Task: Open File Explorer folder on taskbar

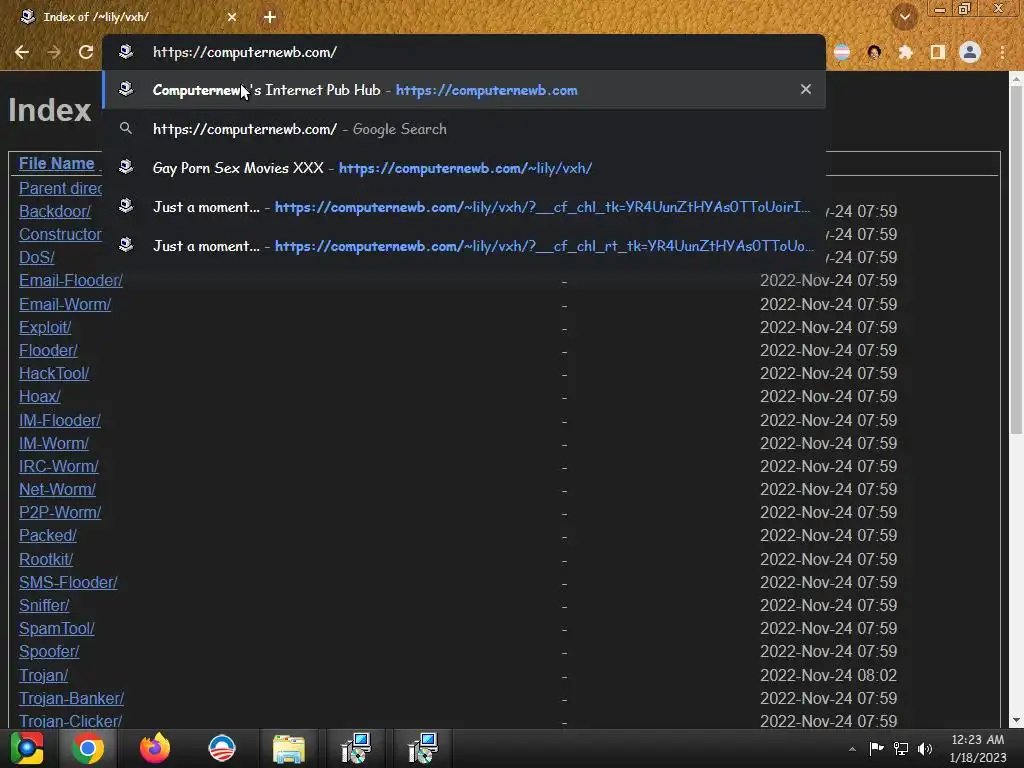Action: tap(289, 748)
